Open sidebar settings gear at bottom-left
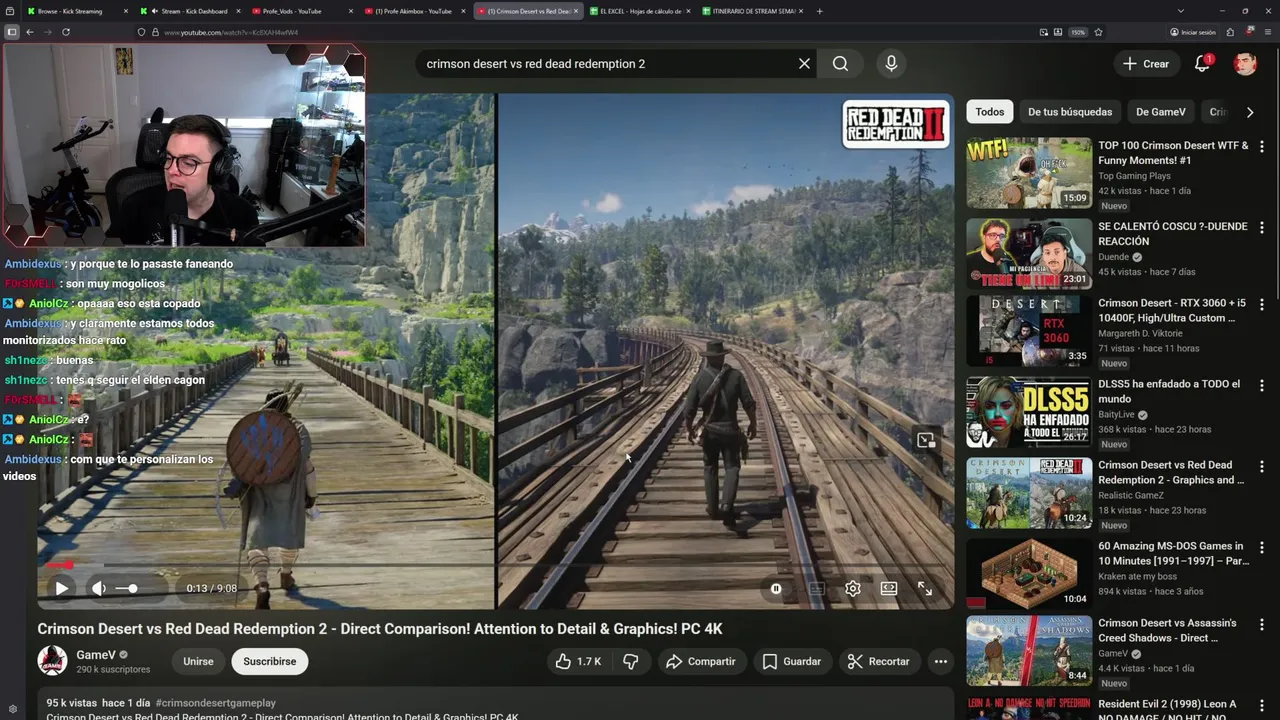Image resolution: width=1280 pixels, height=720 pixels. [12, 709]
